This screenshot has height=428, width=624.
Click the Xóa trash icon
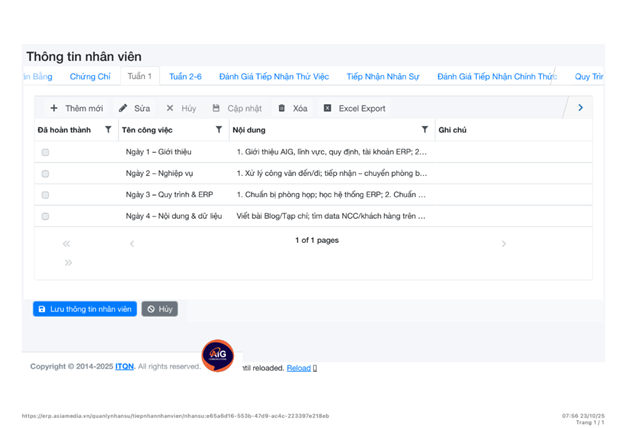click(282, 108)
